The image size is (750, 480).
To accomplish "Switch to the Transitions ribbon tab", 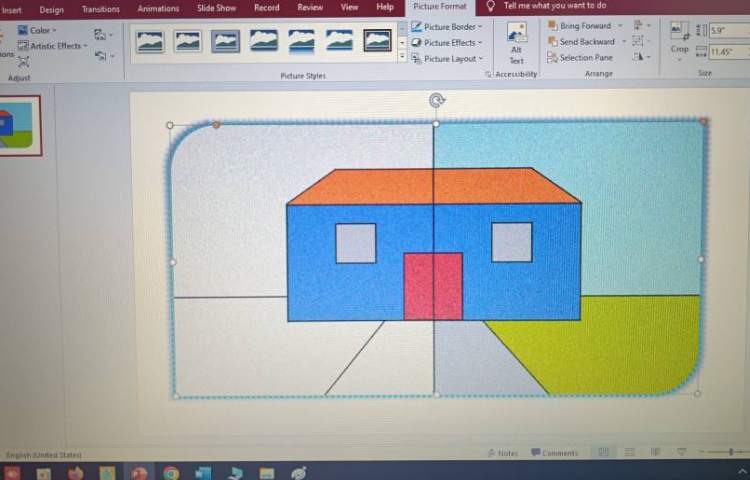I will coord(100,9).
